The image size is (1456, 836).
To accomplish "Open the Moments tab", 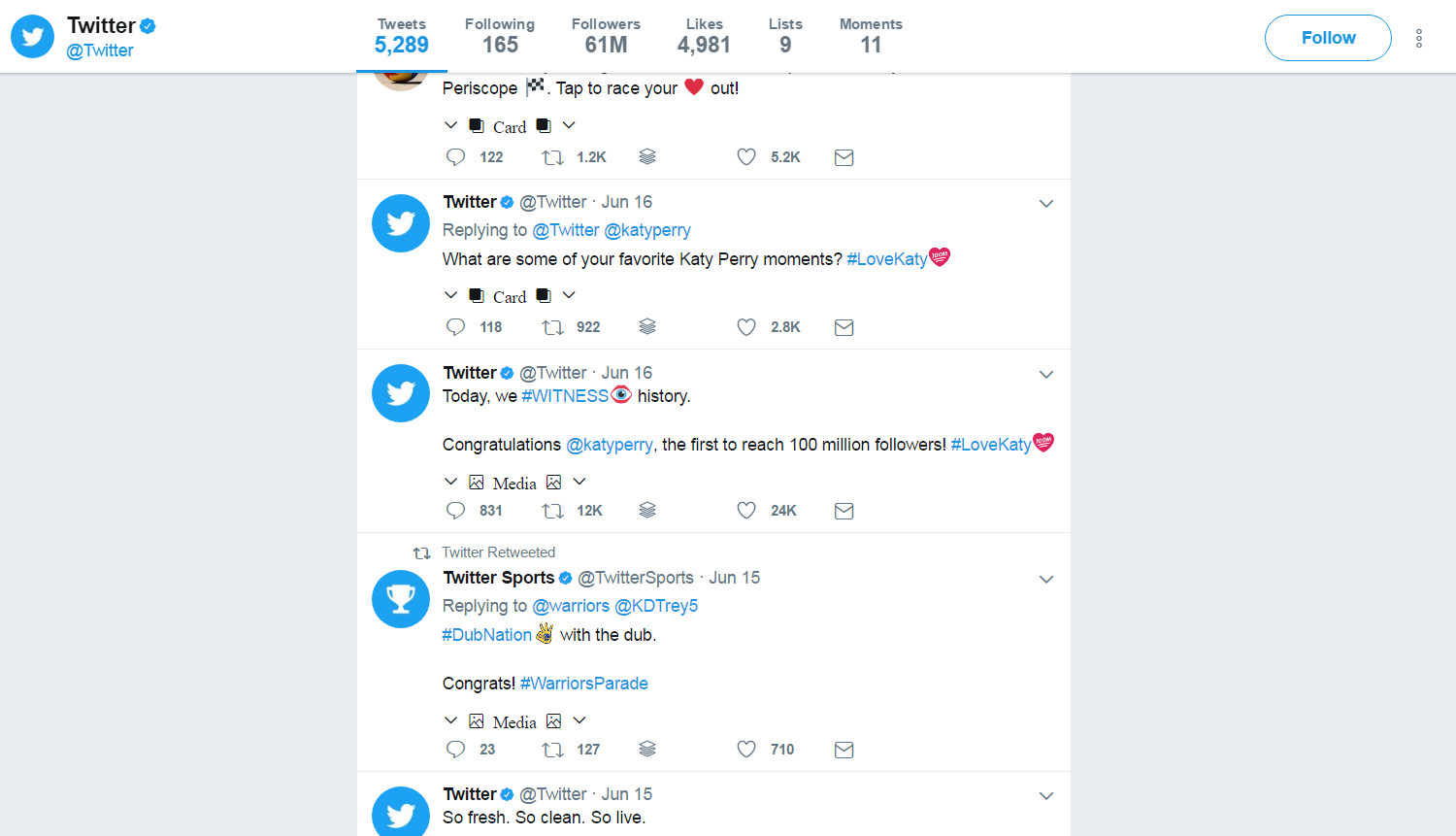I will 871,36.
